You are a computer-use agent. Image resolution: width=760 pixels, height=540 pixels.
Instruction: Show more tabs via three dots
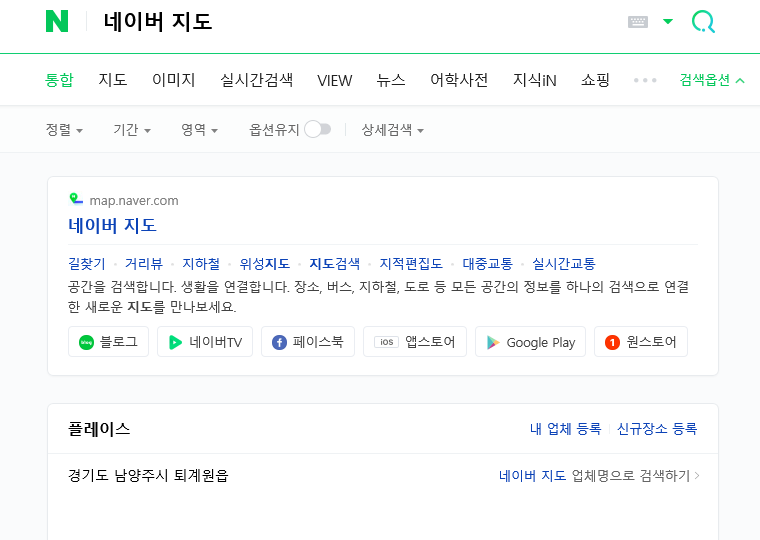pyautogui.click(x=645, y=80)
